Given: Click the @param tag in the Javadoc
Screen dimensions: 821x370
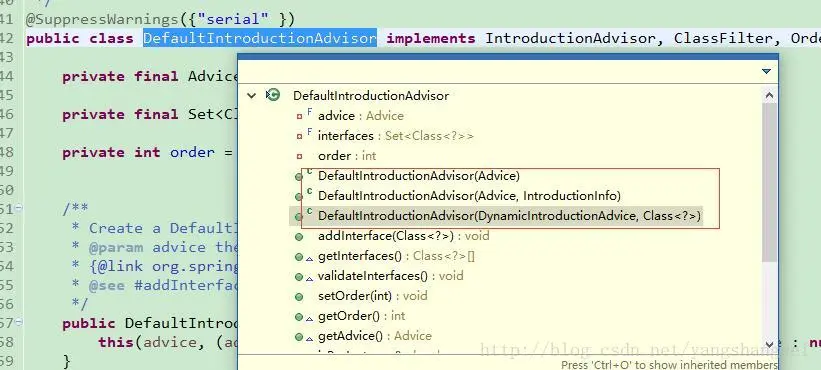Looking at the screenshot, I should 116,247.
